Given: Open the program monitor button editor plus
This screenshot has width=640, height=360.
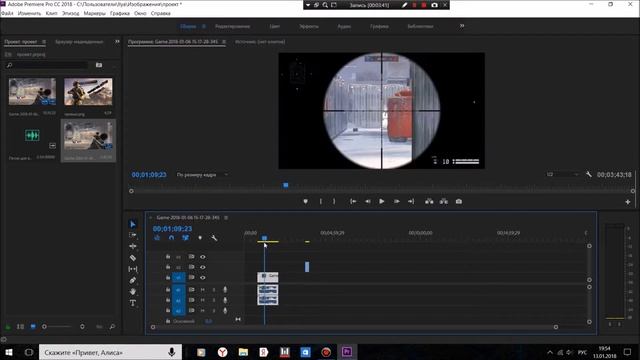Looking at the screenshot, I should pyautogui.click(x=628, y=202).
